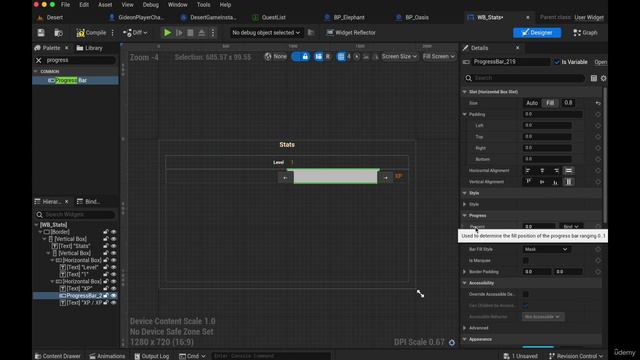
Task: Toggle visibility eye of ProgressBar row
Action: coord(113,296)
